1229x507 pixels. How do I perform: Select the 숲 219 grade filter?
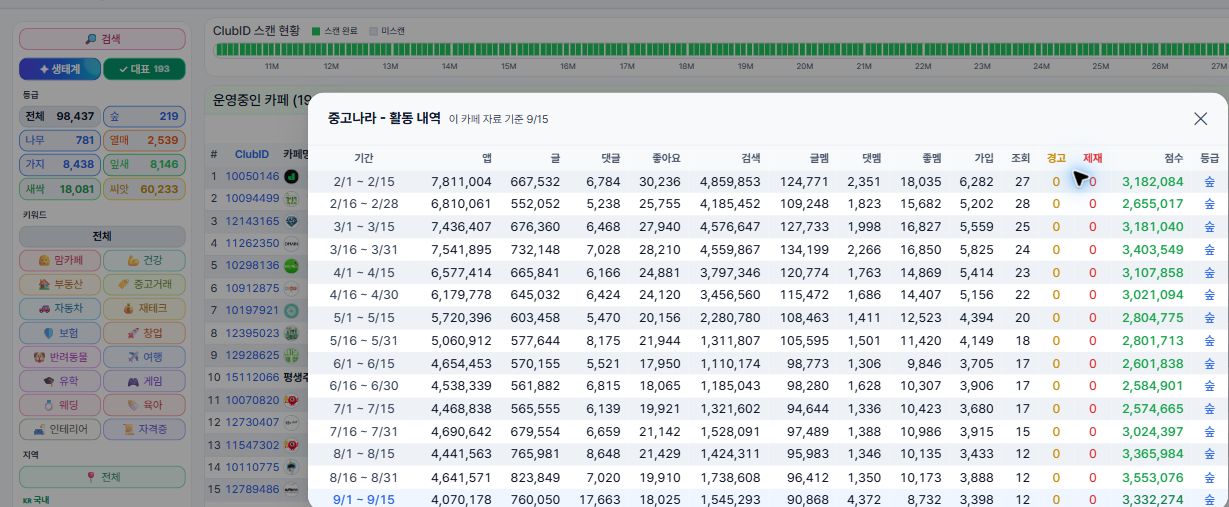tap(144, 116)
